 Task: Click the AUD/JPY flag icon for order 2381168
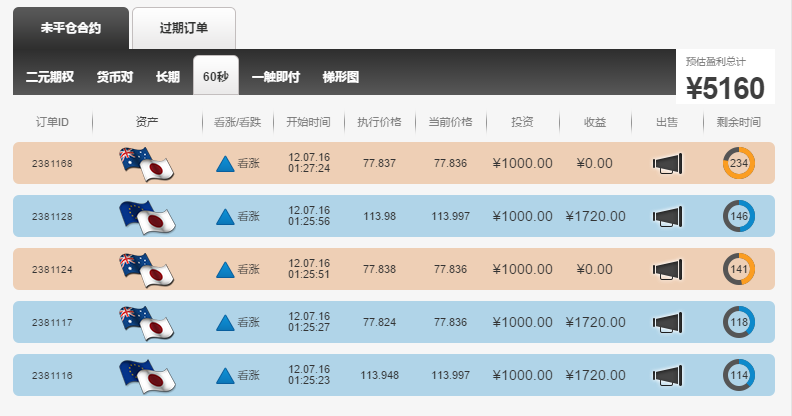146,164
